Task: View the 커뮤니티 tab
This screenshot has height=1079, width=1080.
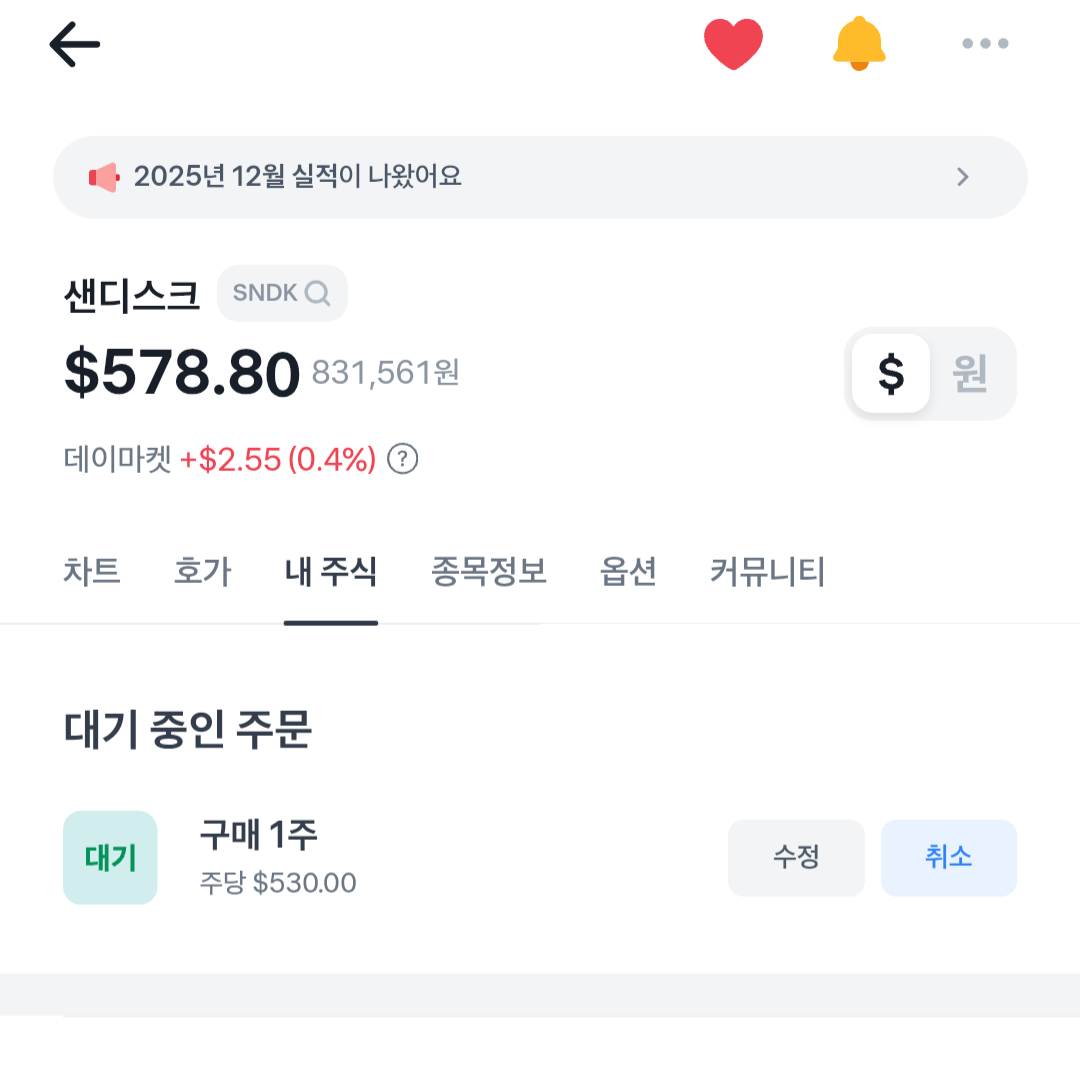Action: pos(767,573)
